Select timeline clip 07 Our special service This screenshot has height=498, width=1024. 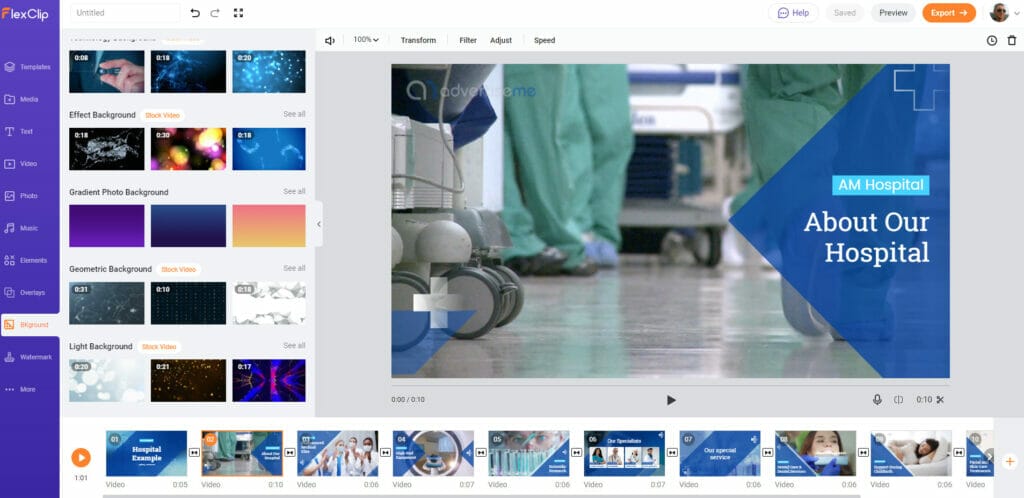pos(720,453)
